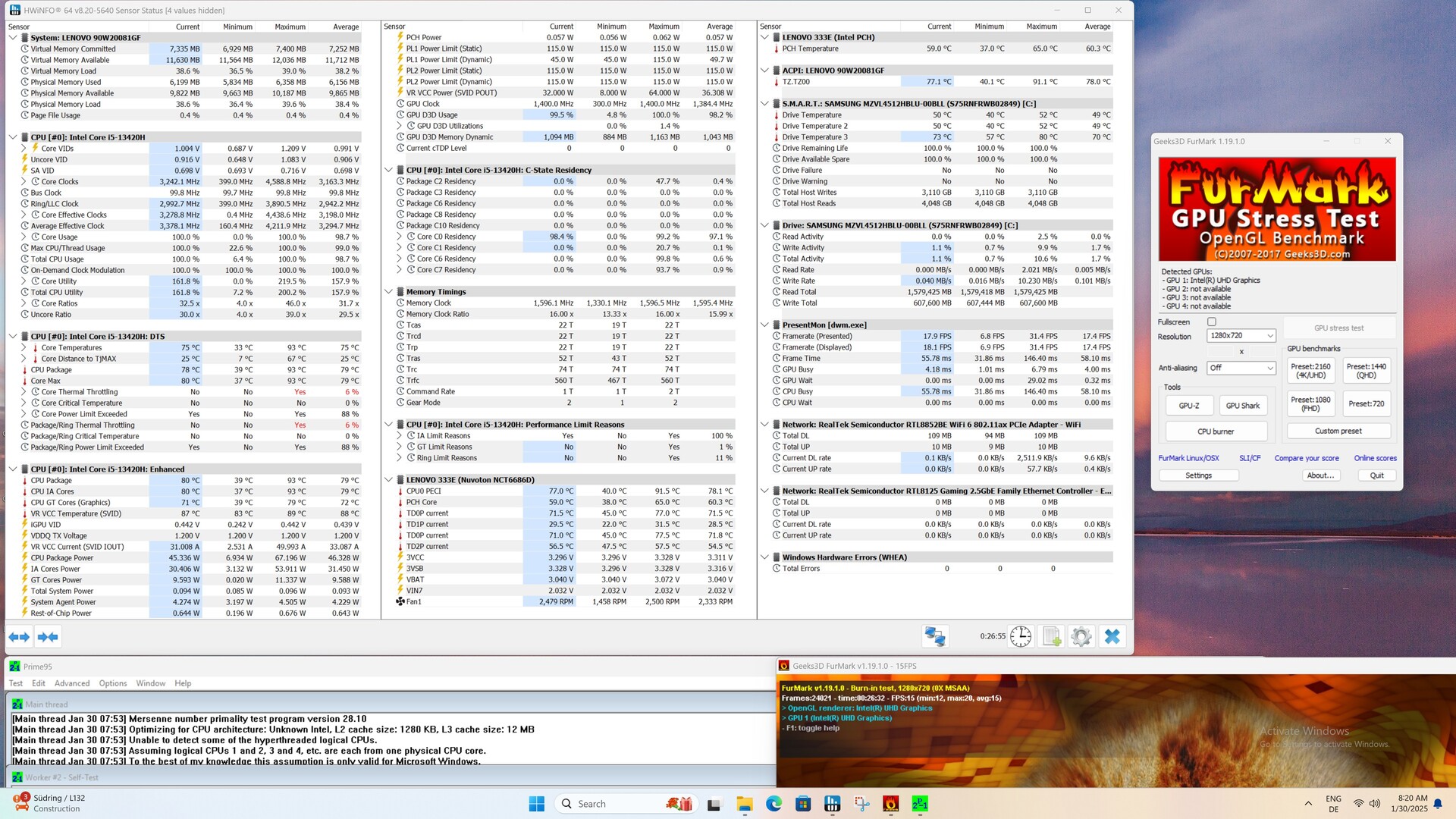Click the CPU burner button

point(1216,431)
